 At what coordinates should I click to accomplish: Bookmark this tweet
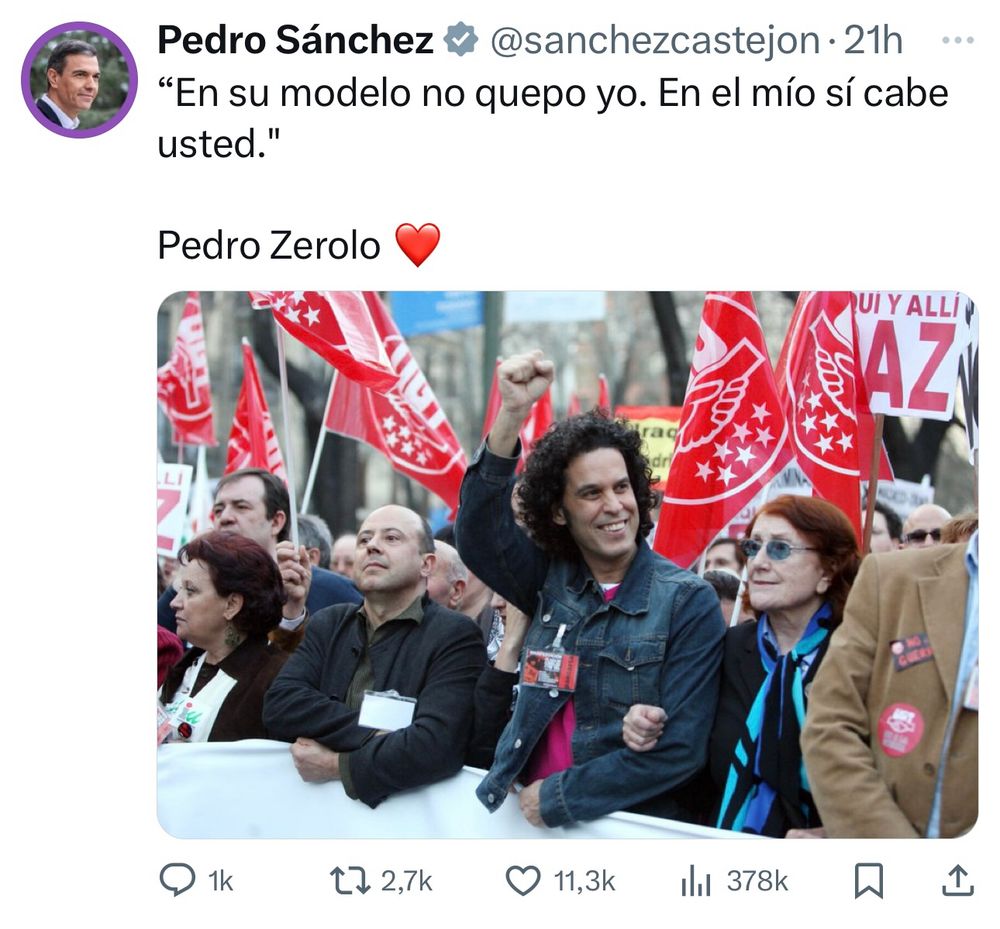(869, 881)
